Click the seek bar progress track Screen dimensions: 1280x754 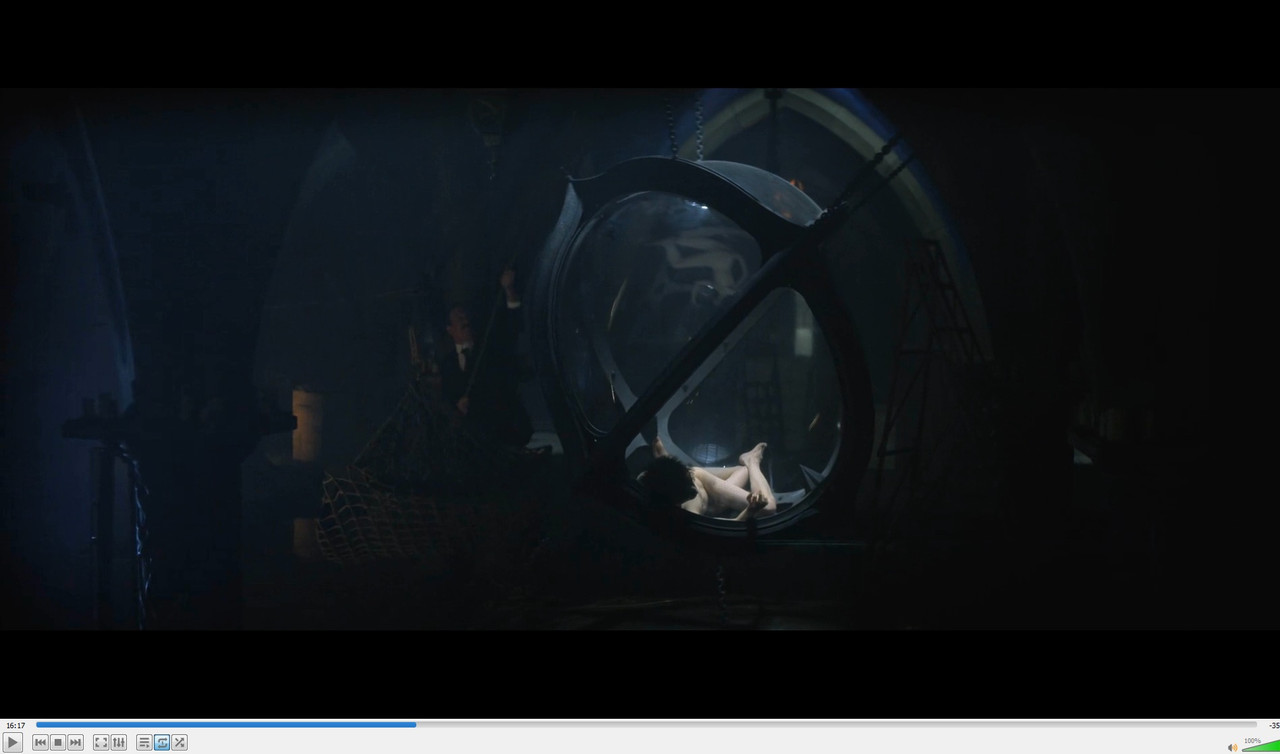[x=646, y=724]
